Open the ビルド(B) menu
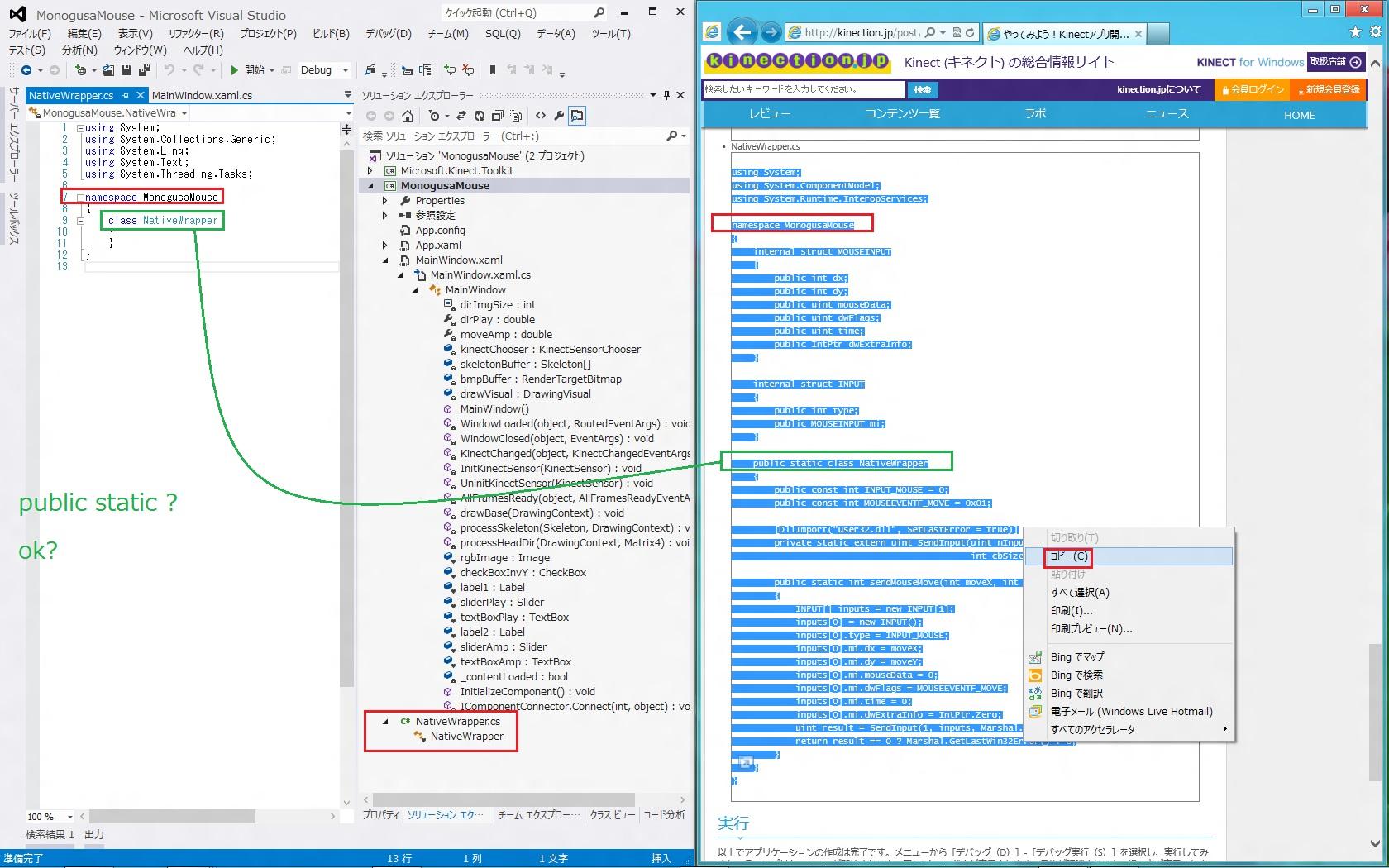1389x868 pixels. pos(331,34)
